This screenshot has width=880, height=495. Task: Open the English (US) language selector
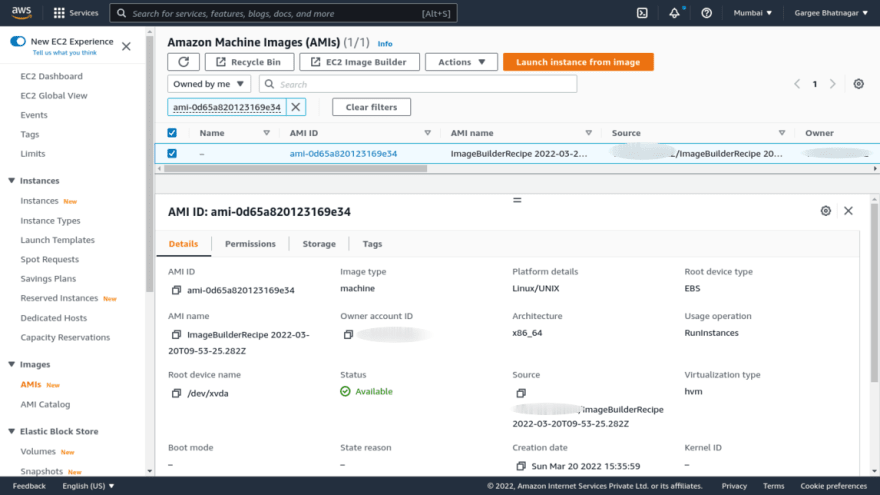[88, 486]
